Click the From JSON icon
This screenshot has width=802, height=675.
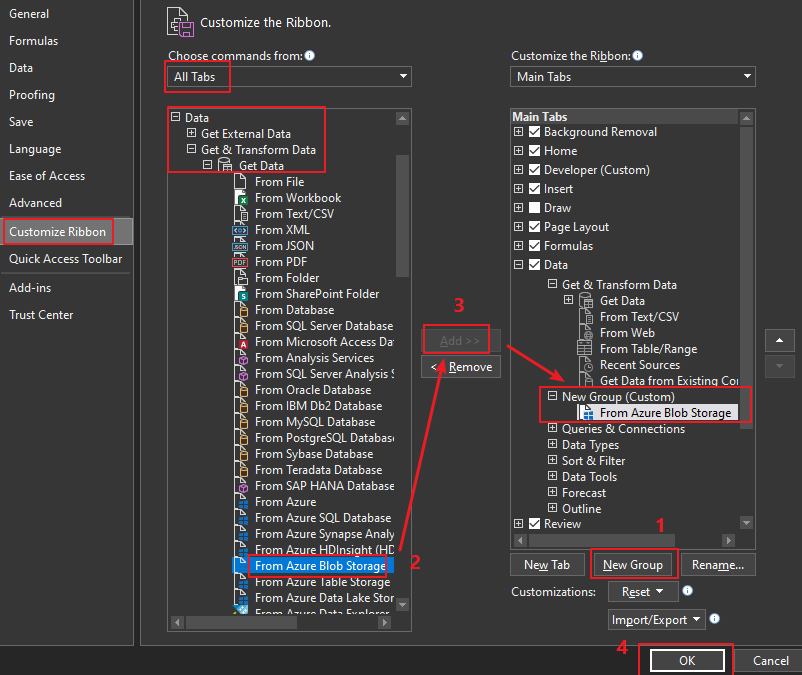240,246
